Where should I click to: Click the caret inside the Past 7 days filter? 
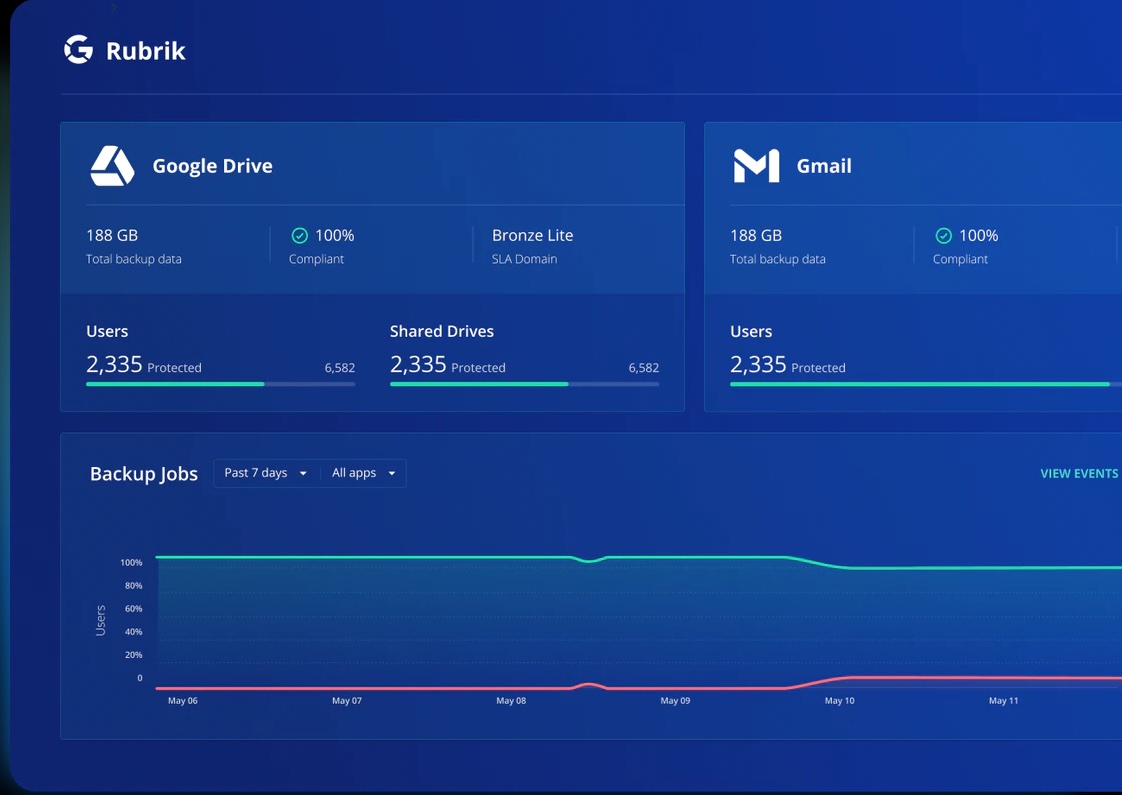tap(303, 473)
